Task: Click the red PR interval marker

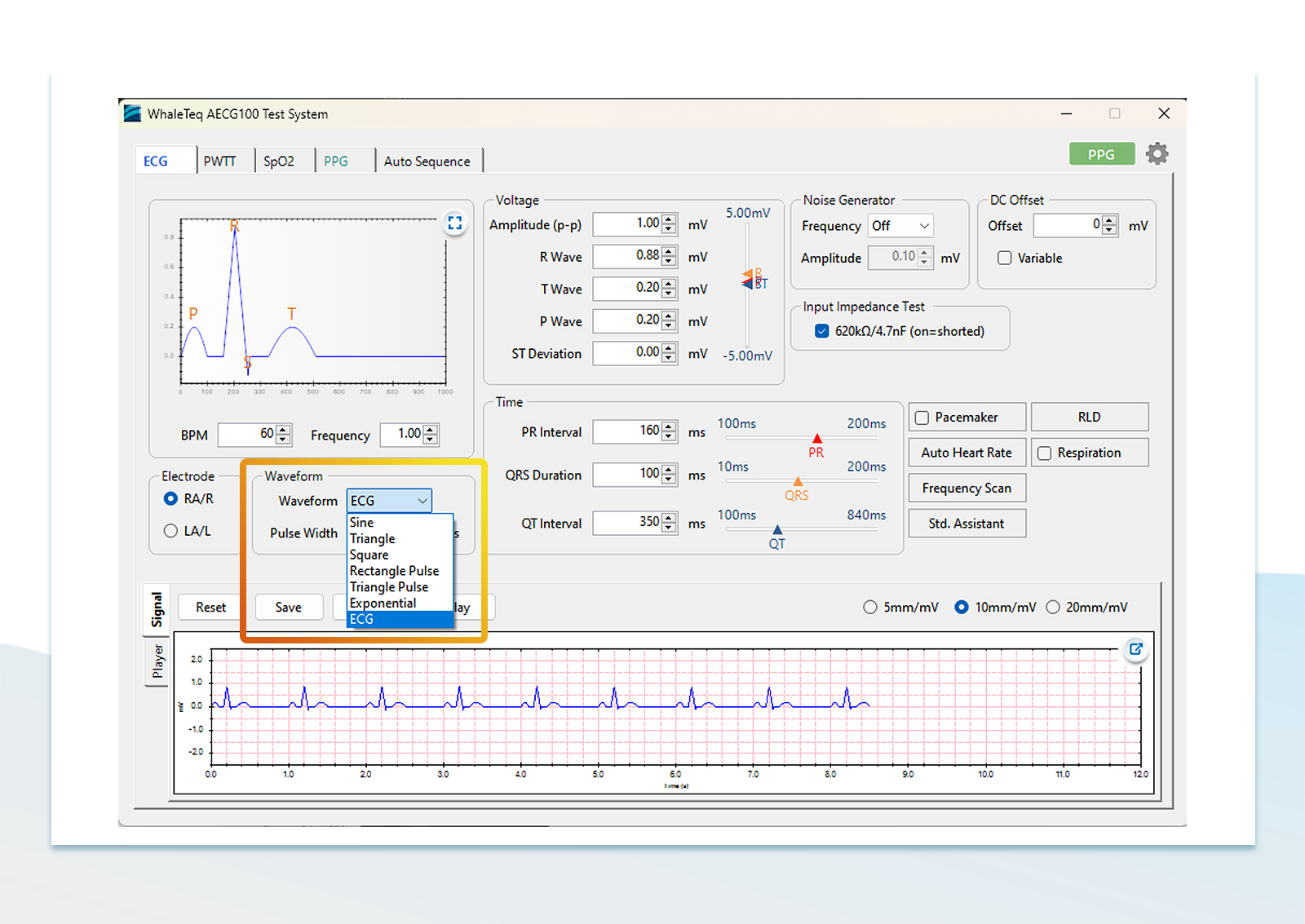Action: tap(817, 439)
